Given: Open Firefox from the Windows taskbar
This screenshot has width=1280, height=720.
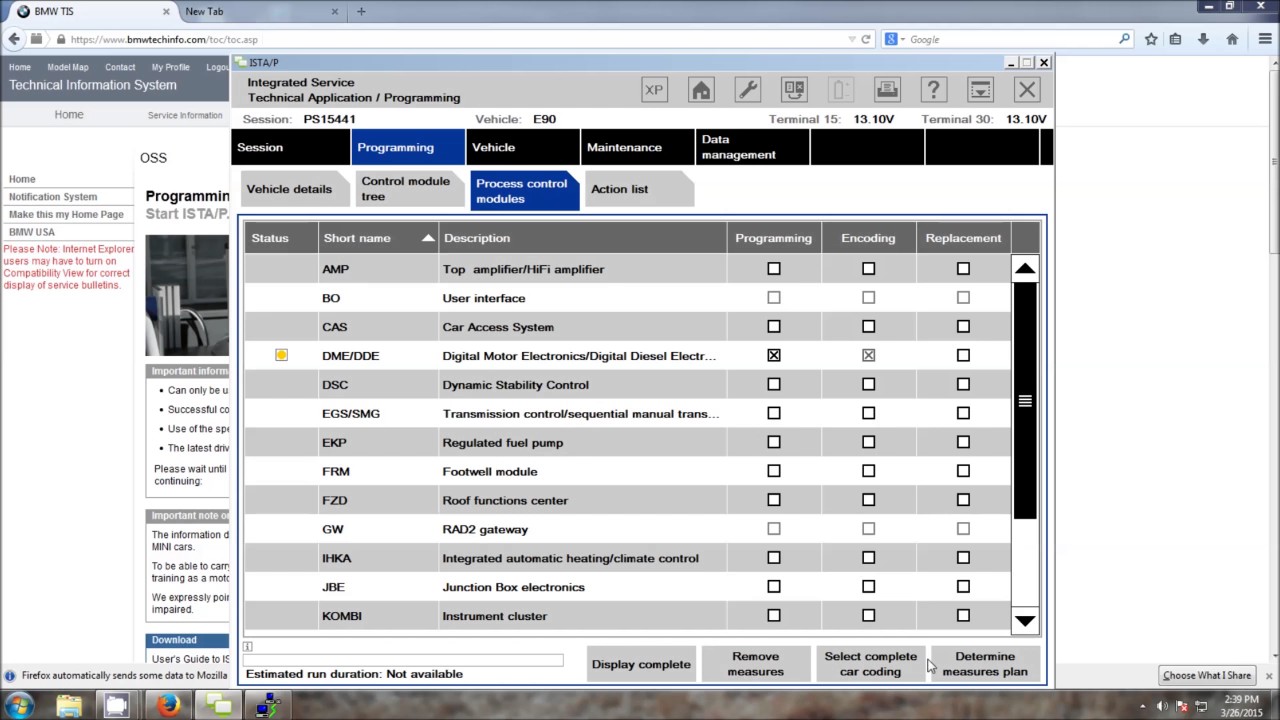Looking at the screenshot, I should [x=167, y=706].
